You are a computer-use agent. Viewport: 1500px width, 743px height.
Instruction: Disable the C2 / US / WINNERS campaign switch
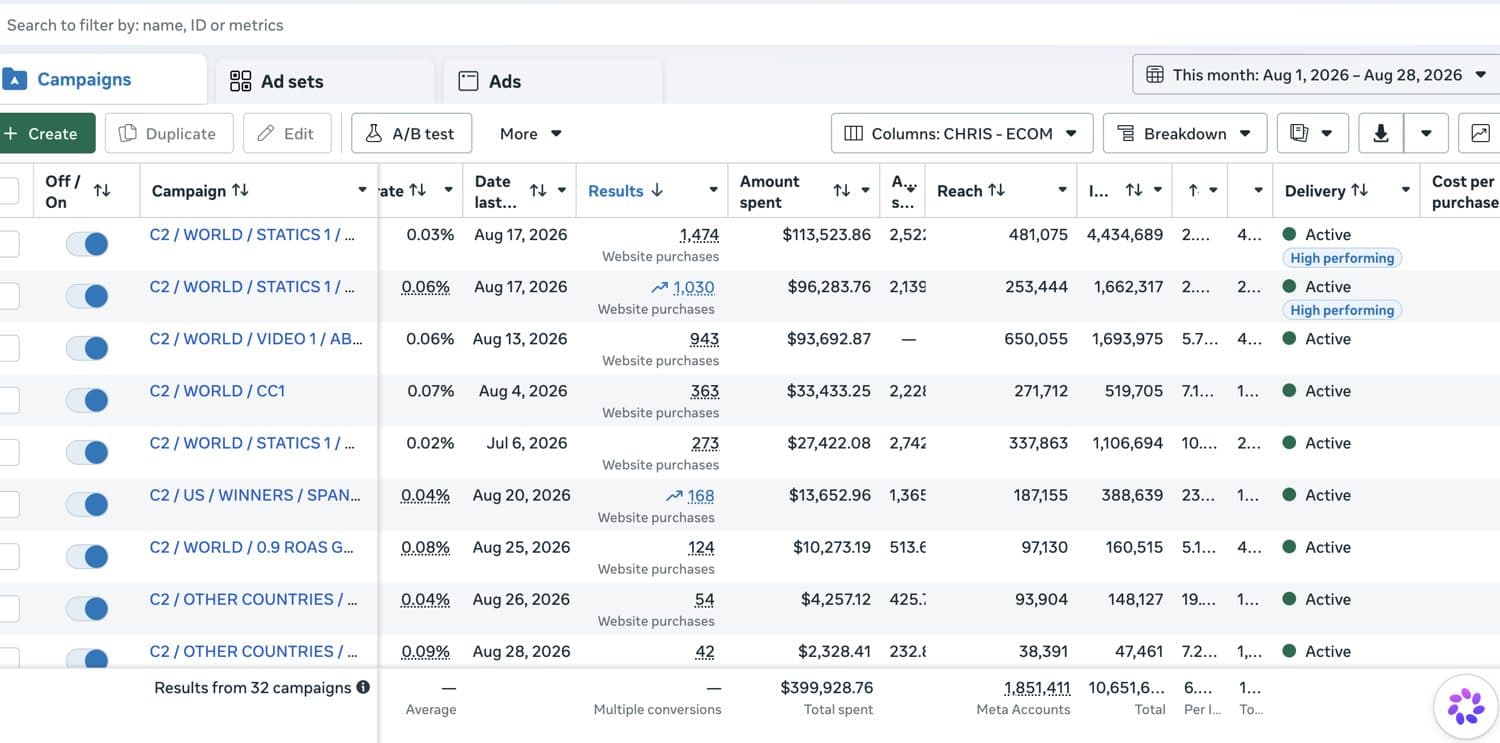[x=87, y=504]
